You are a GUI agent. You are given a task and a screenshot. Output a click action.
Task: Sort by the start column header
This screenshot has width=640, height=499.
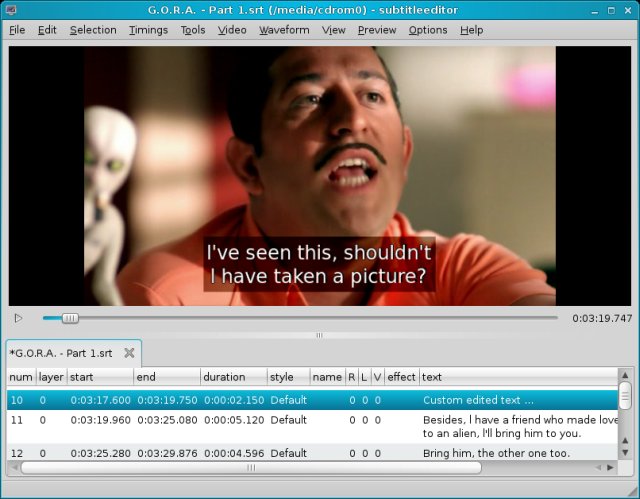pos(99,377)
